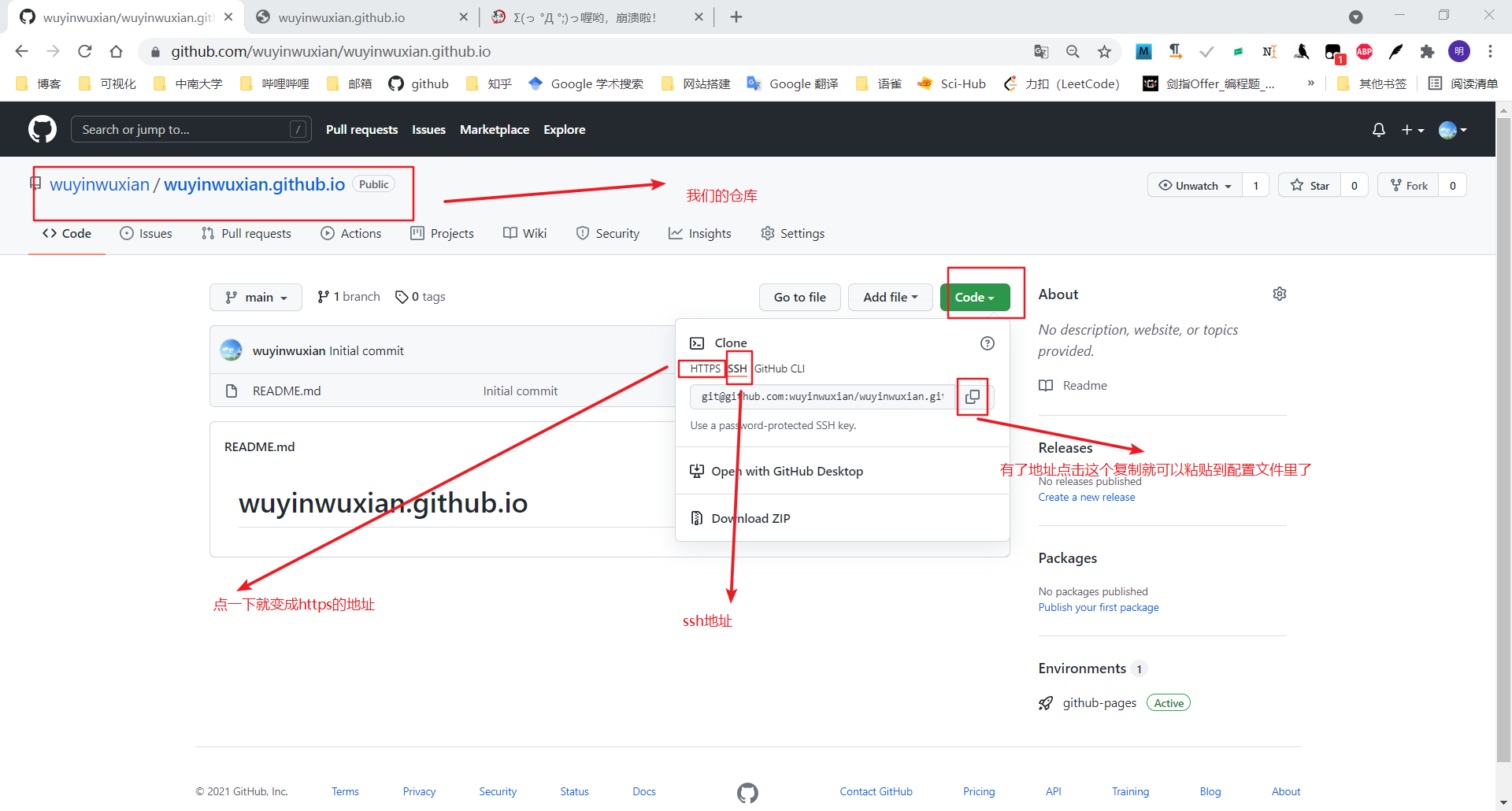Open the wuyinwuxian owner link

tap(99, 184)
